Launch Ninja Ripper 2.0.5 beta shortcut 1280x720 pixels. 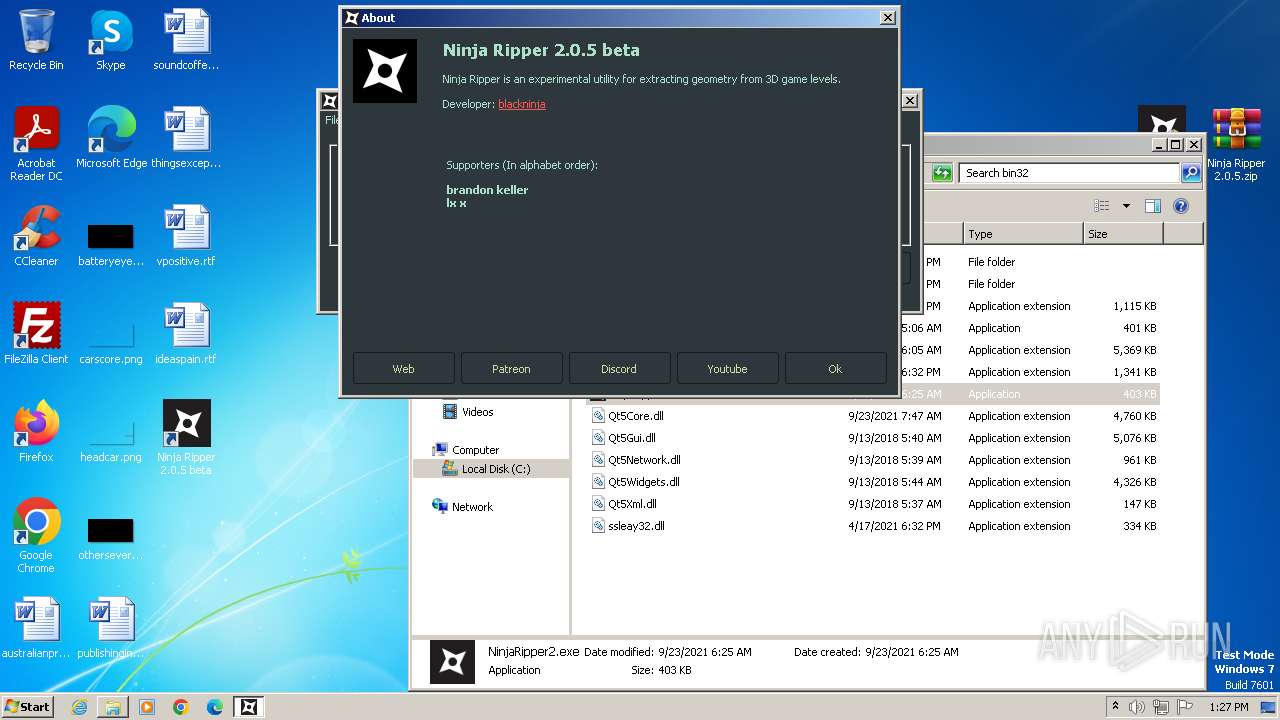coord(186,438)
